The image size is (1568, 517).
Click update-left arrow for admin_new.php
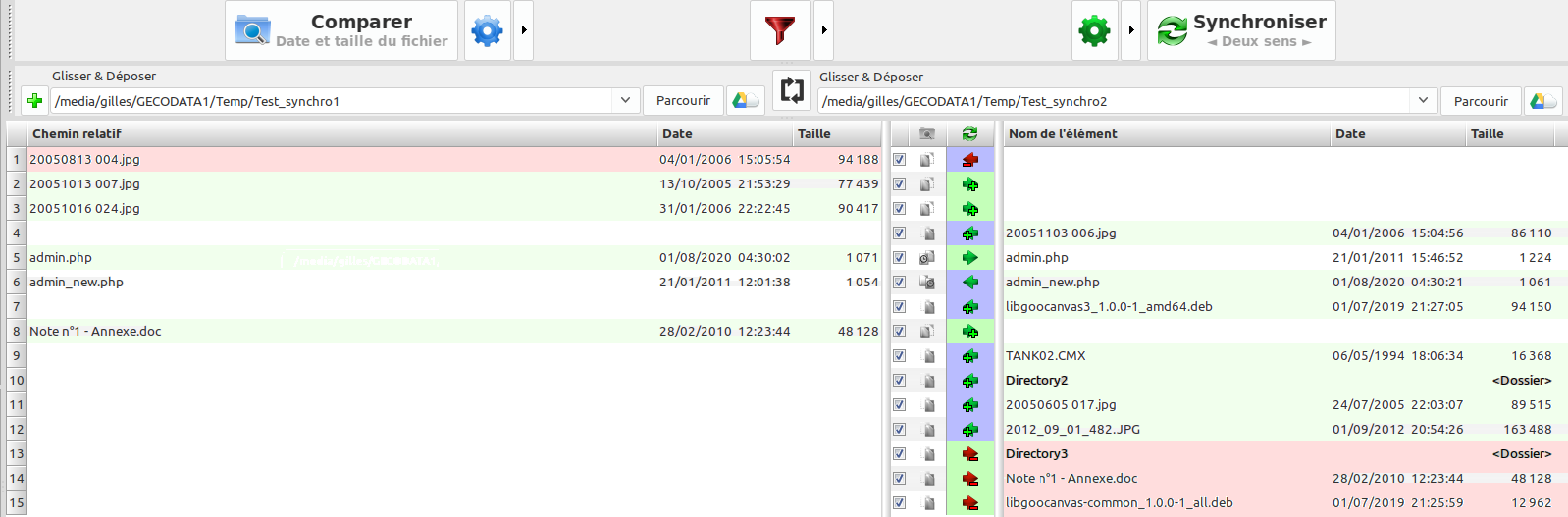[970, 282]
